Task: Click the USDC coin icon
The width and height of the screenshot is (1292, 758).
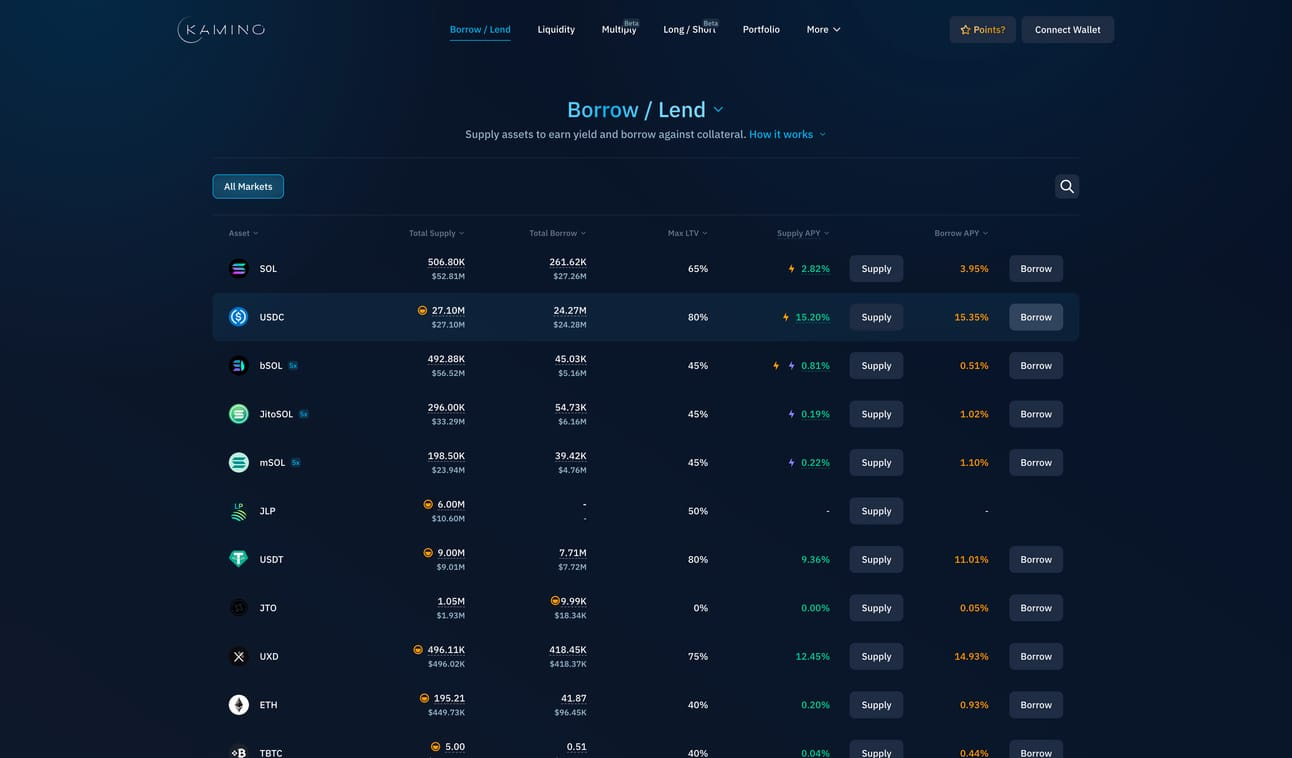Action: [238, 317]
